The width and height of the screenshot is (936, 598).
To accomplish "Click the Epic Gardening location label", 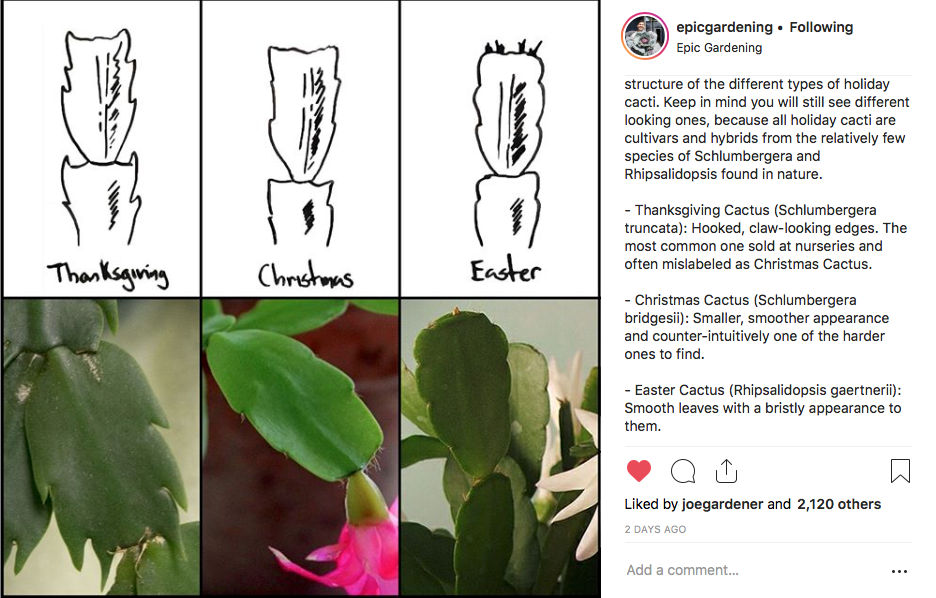I will pos(719,48).
